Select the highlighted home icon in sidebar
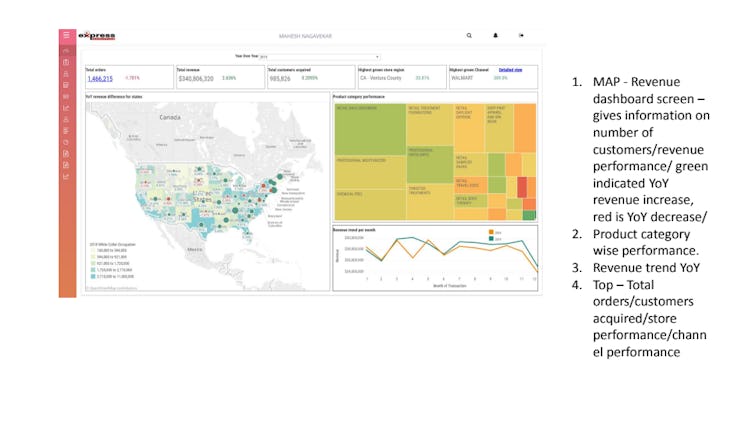Viewport: 750px width, 422px height. click(66, 50)
